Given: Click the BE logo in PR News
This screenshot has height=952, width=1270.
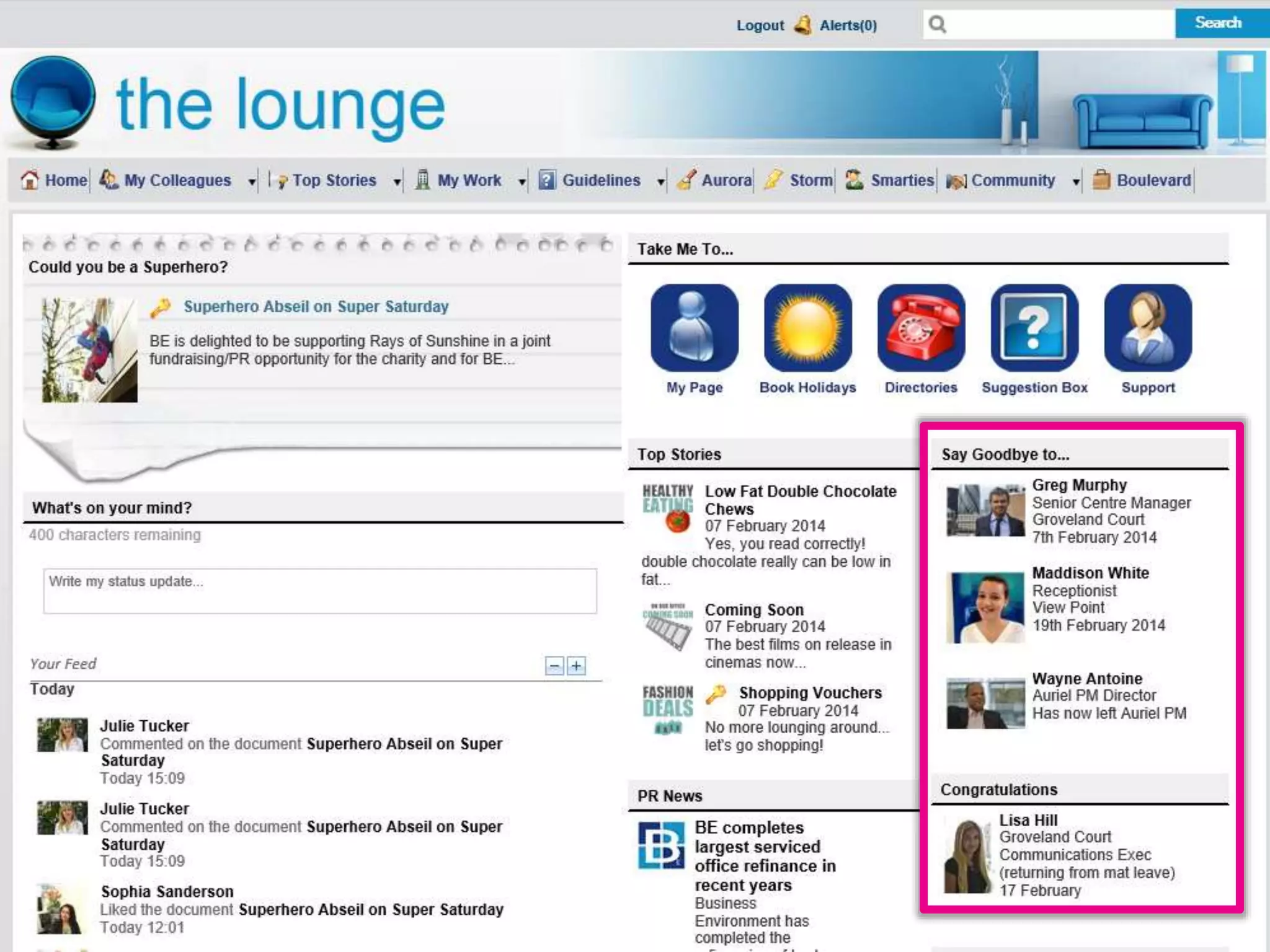Looking at the screenshot, I should (x=662, y=845).
